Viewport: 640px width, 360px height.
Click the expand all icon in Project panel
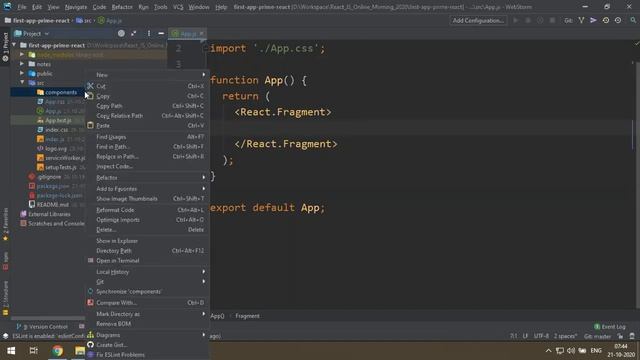coord(134,33)
